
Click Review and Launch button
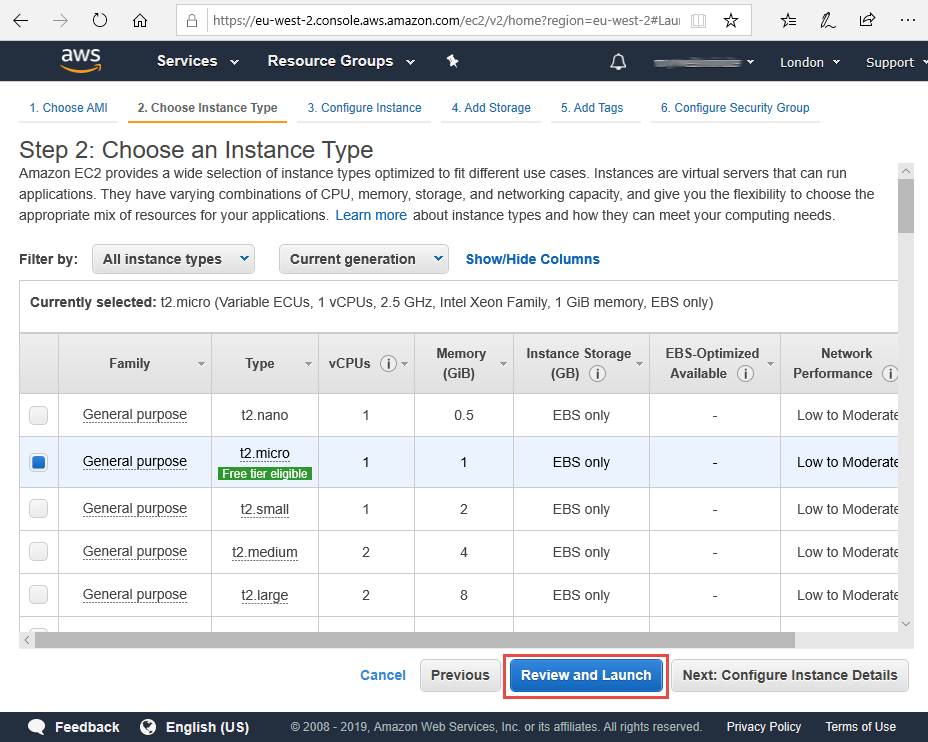(x=586, y=675)
